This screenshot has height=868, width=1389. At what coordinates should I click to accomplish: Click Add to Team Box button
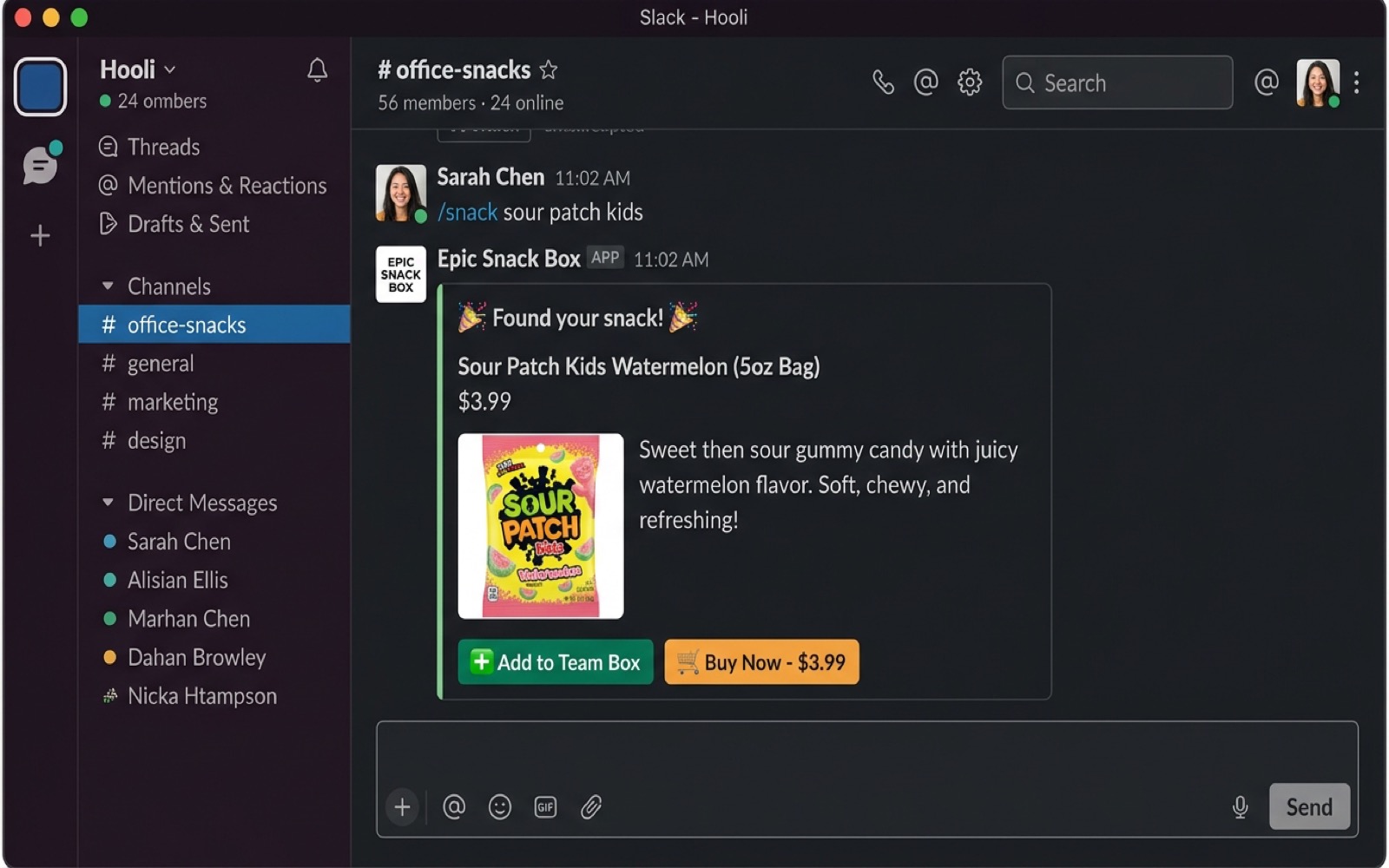556,662
